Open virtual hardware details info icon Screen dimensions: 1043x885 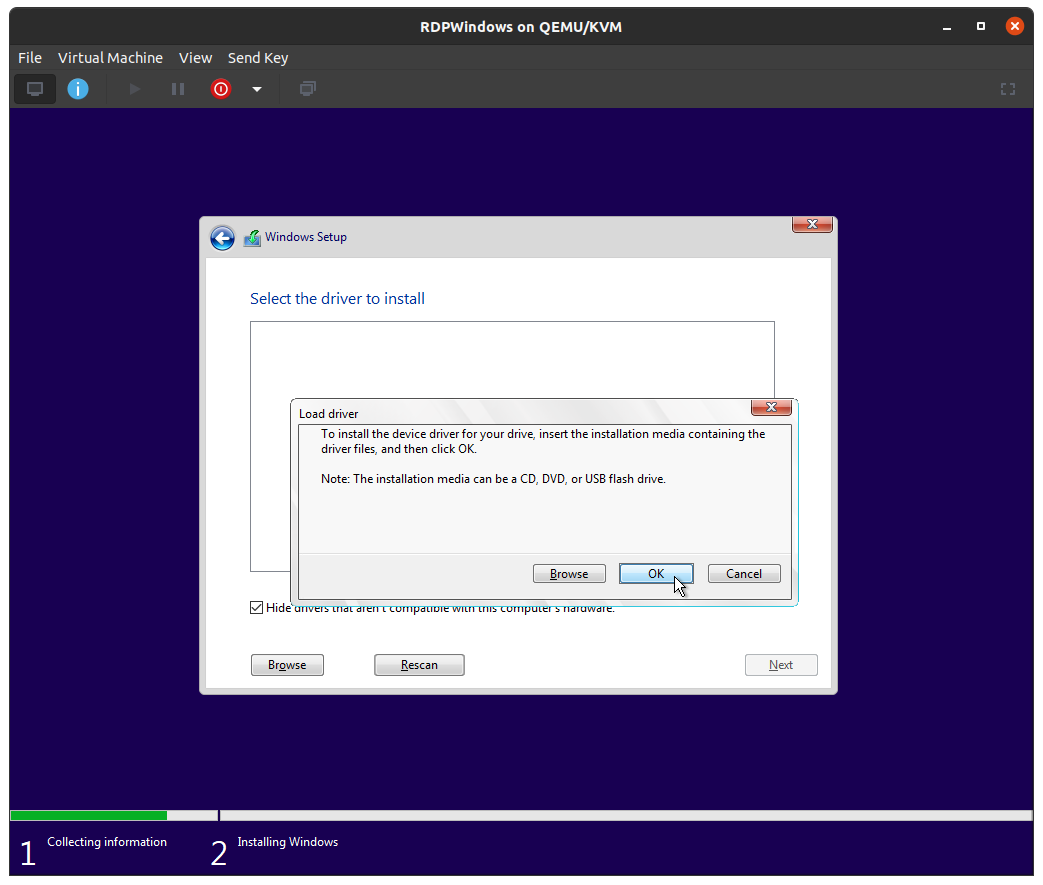78,89
